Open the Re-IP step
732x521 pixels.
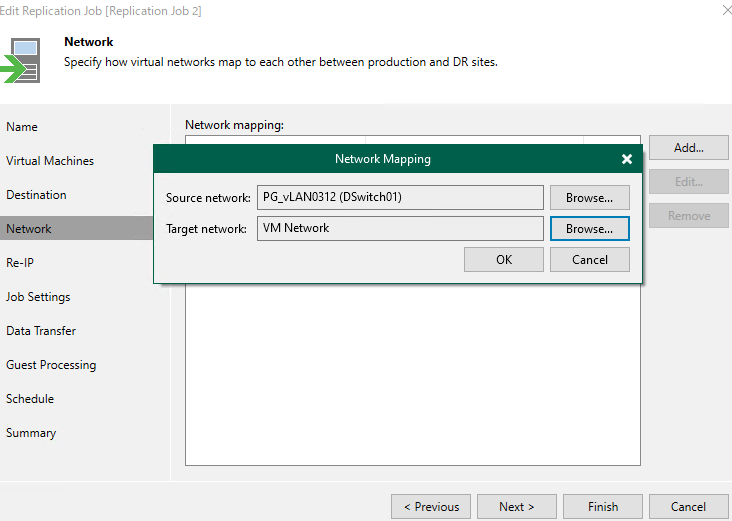click(x=20, y=262)
